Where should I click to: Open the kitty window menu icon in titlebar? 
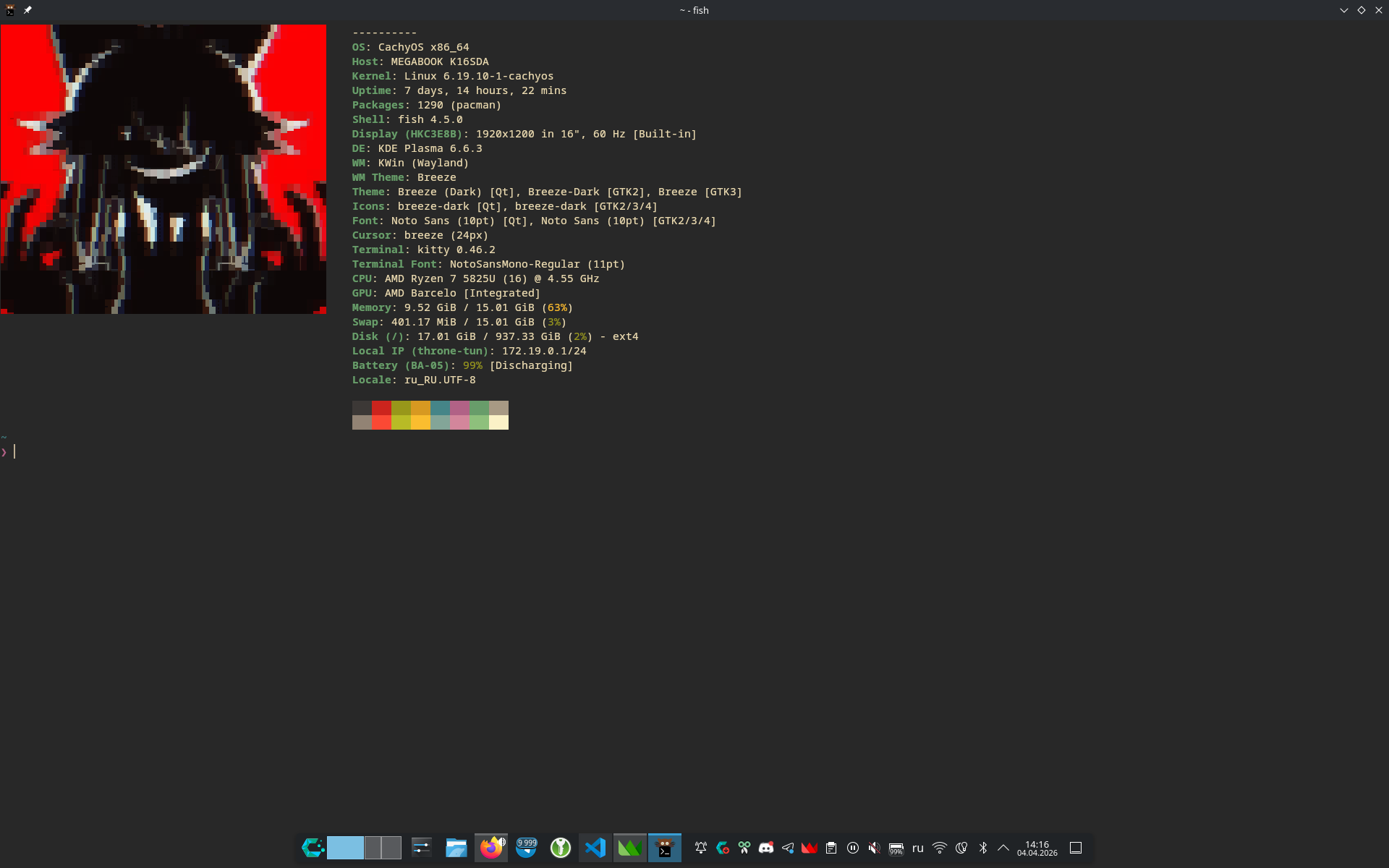(10, 10)
